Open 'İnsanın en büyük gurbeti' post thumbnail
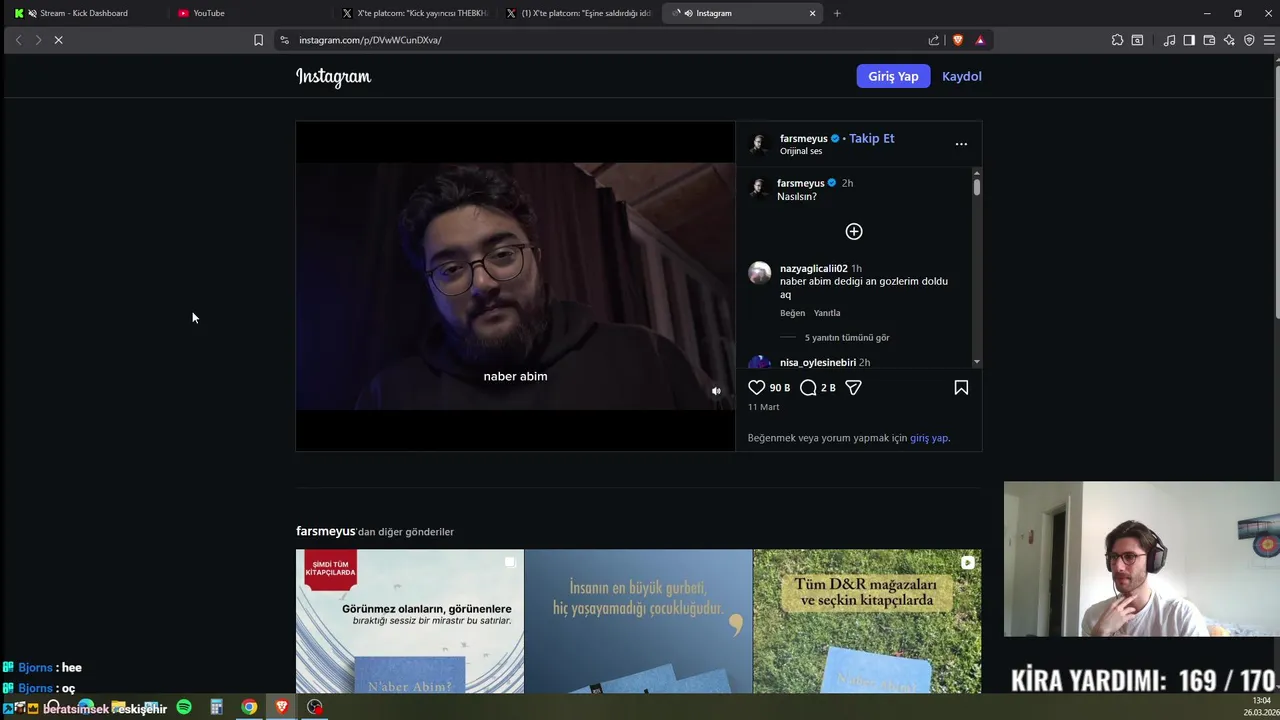This screenshot has width=1280, height=720. (638, 621)
